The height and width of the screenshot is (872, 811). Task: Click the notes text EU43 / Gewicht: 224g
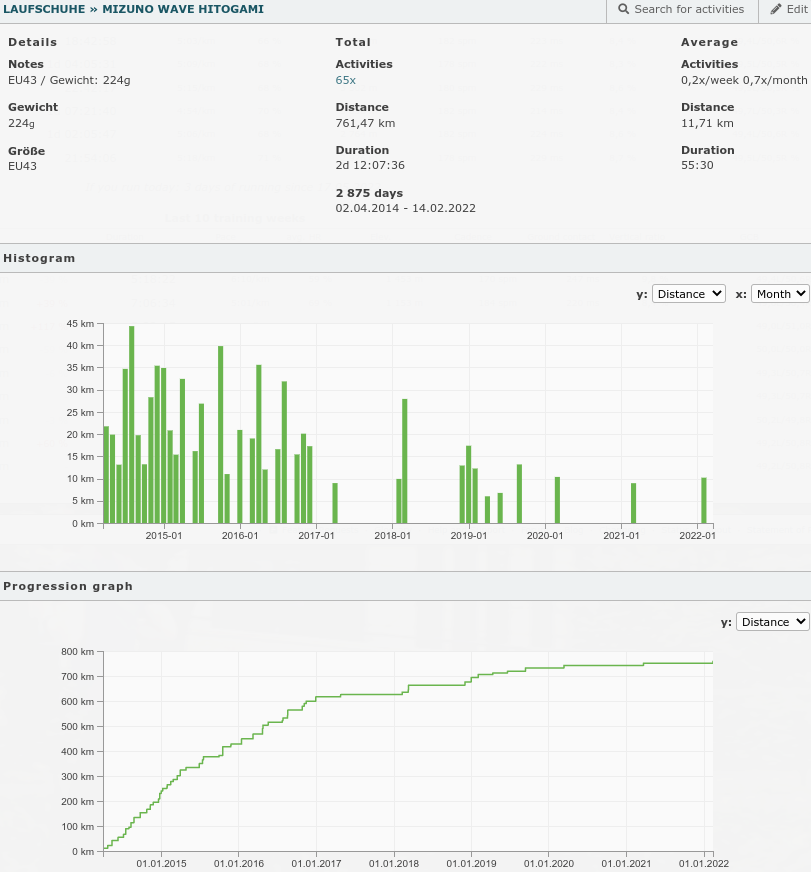[69, 80]
